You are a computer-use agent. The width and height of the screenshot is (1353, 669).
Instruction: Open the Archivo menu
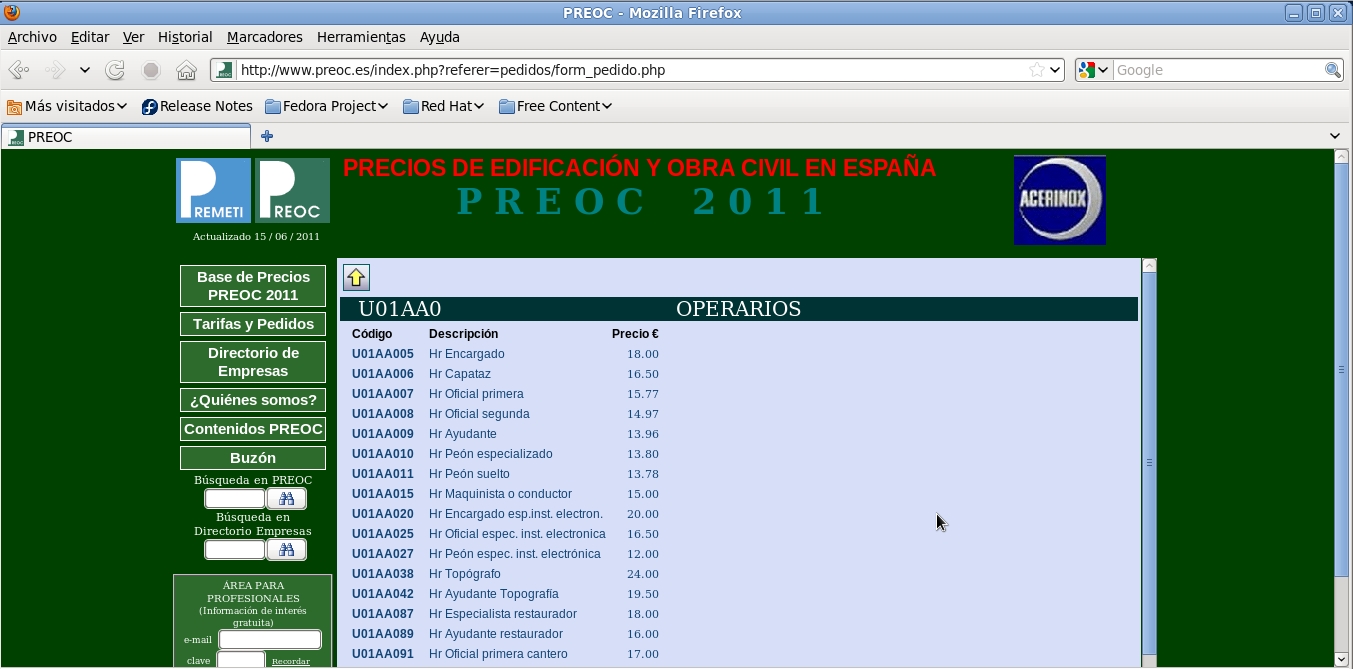pos(32,37)
